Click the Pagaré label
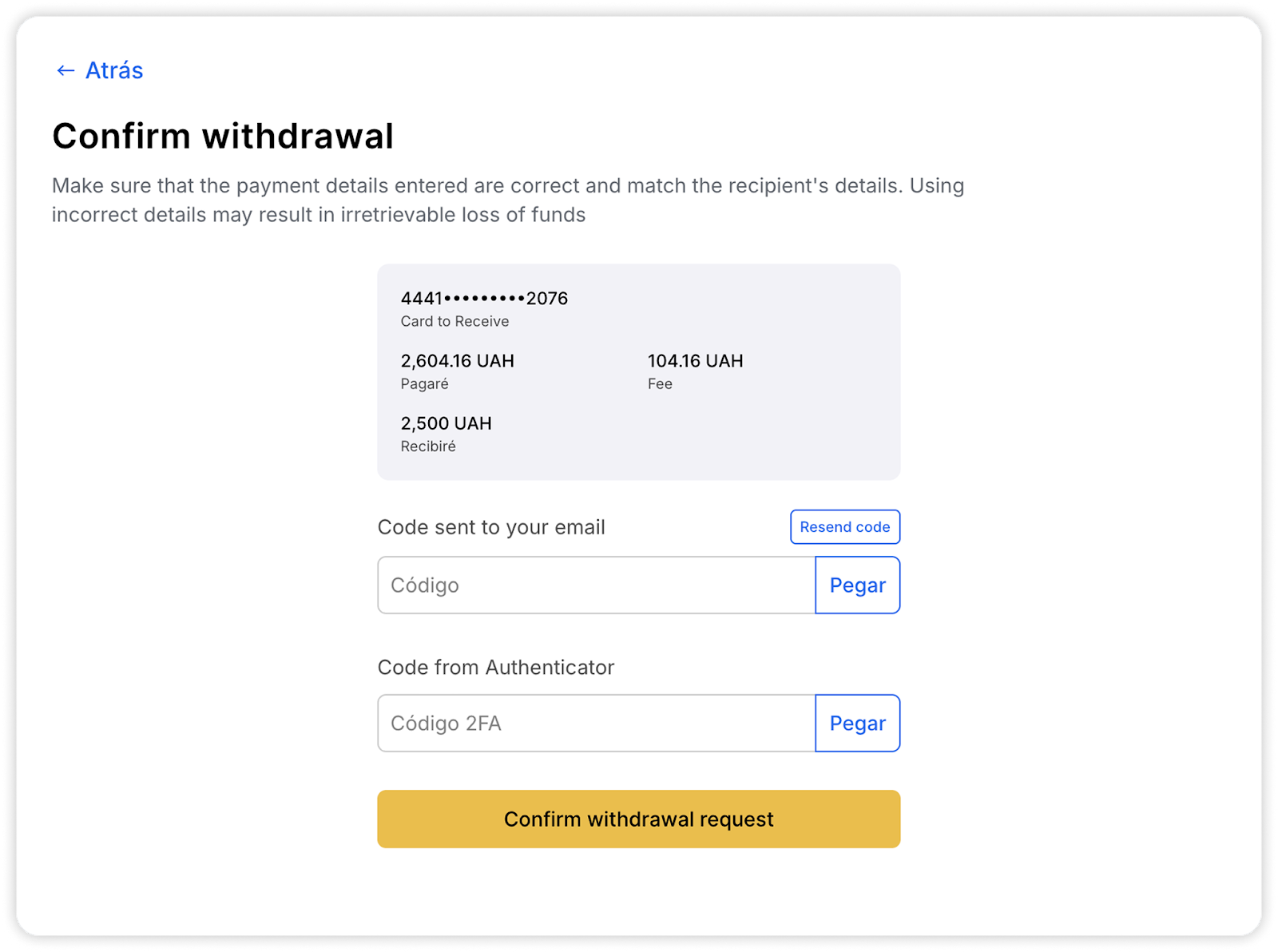 tap(425, 384)
